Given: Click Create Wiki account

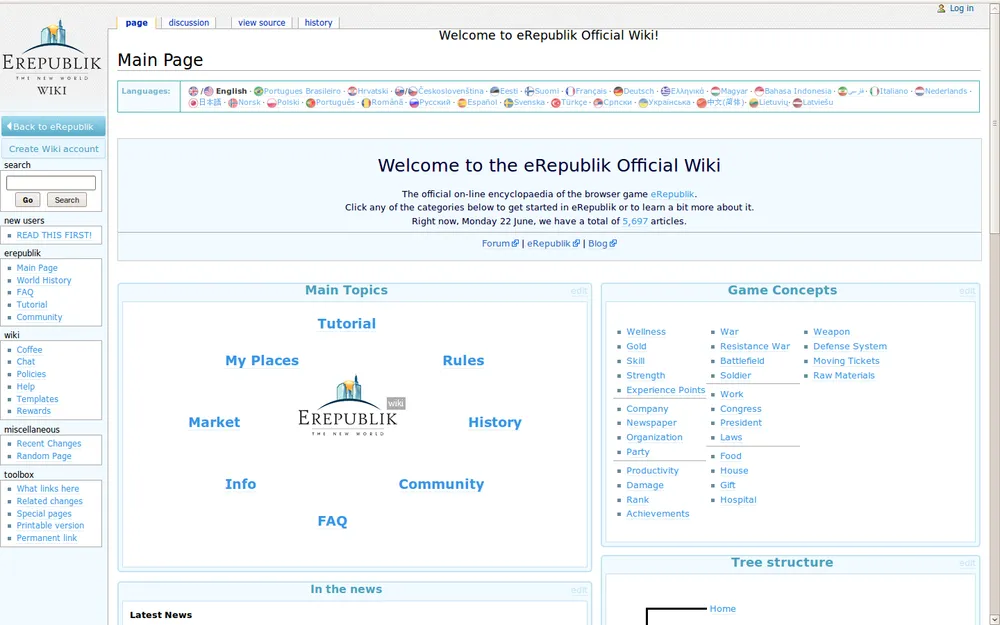Looking at the screenshot, I should pos(54,149).
